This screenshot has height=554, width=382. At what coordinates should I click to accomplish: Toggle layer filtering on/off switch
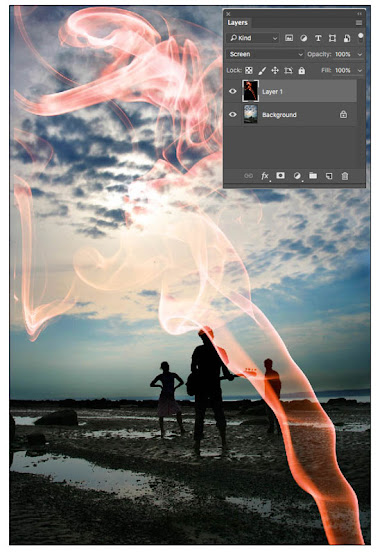[x=360, y=37]
